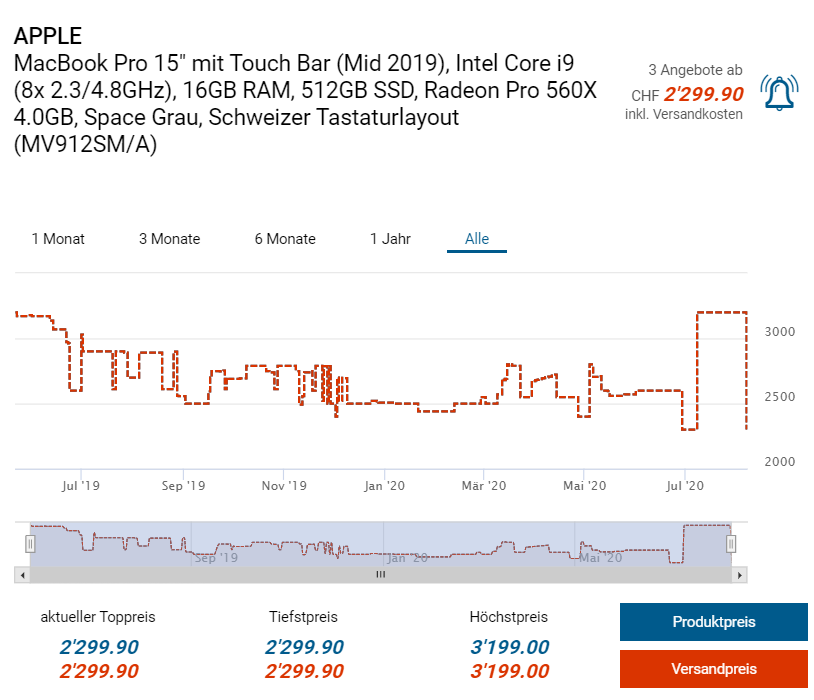The width and height of the screenshot is (814, 700).
Task: Click the navigator left range handle
Action: click(x=30, y=544)
